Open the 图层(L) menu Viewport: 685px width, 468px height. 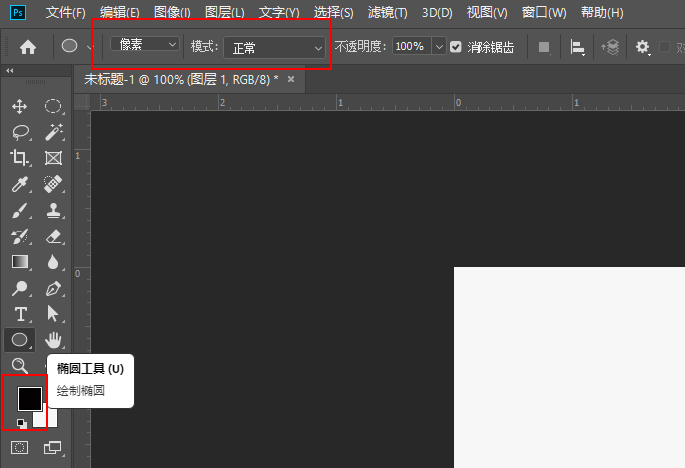[x=224, y=13]
